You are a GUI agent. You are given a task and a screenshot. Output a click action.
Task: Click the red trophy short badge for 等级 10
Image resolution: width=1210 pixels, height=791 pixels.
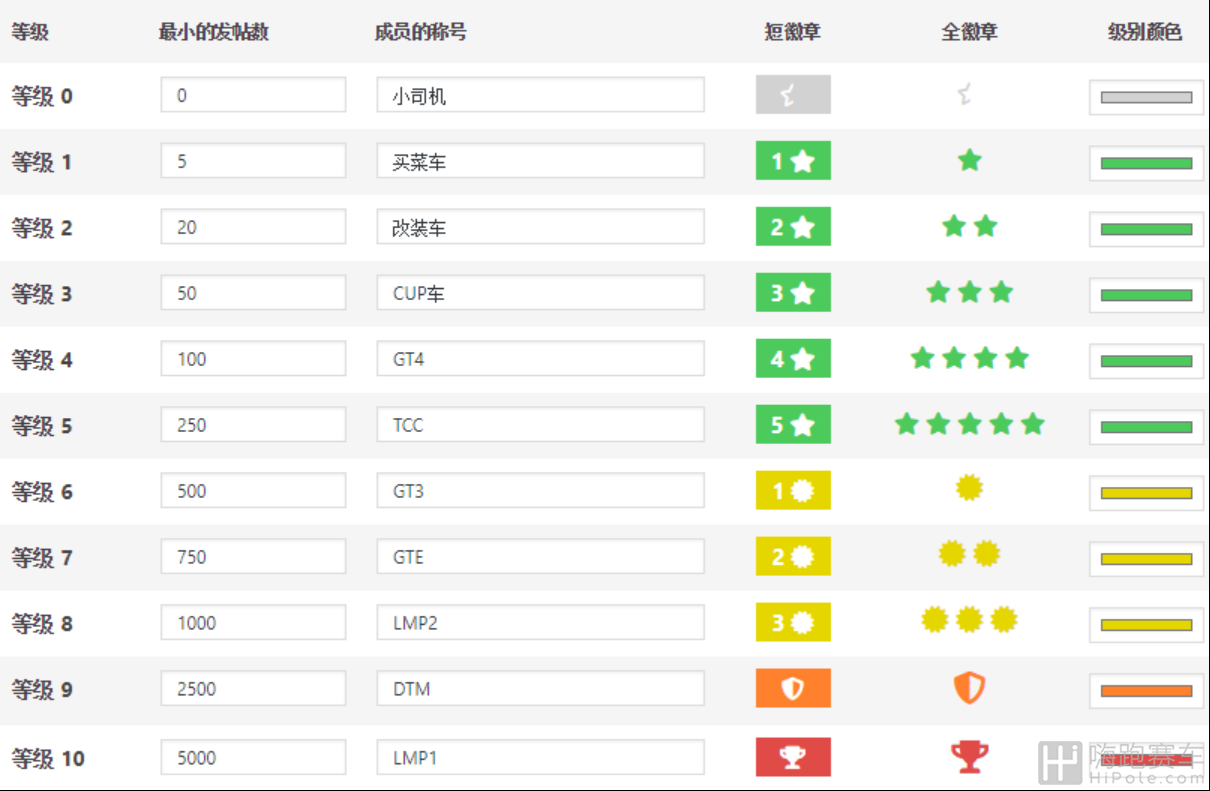[793, 756]
